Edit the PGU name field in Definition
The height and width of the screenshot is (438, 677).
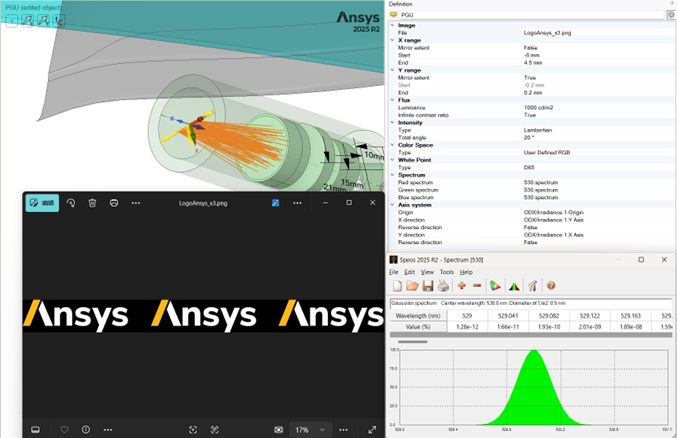click(x=531, y=15)
